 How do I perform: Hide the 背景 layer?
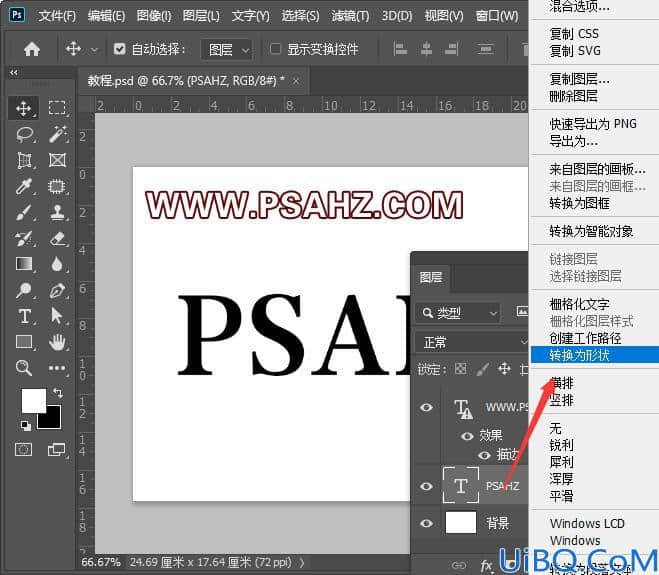[x=426, y=523]
